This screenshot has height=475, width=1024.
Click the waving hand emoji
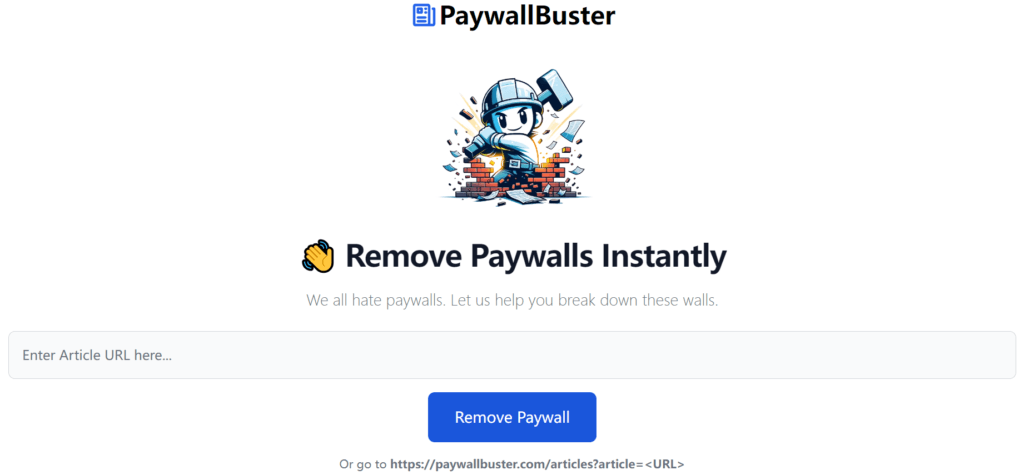pos(318,256)
